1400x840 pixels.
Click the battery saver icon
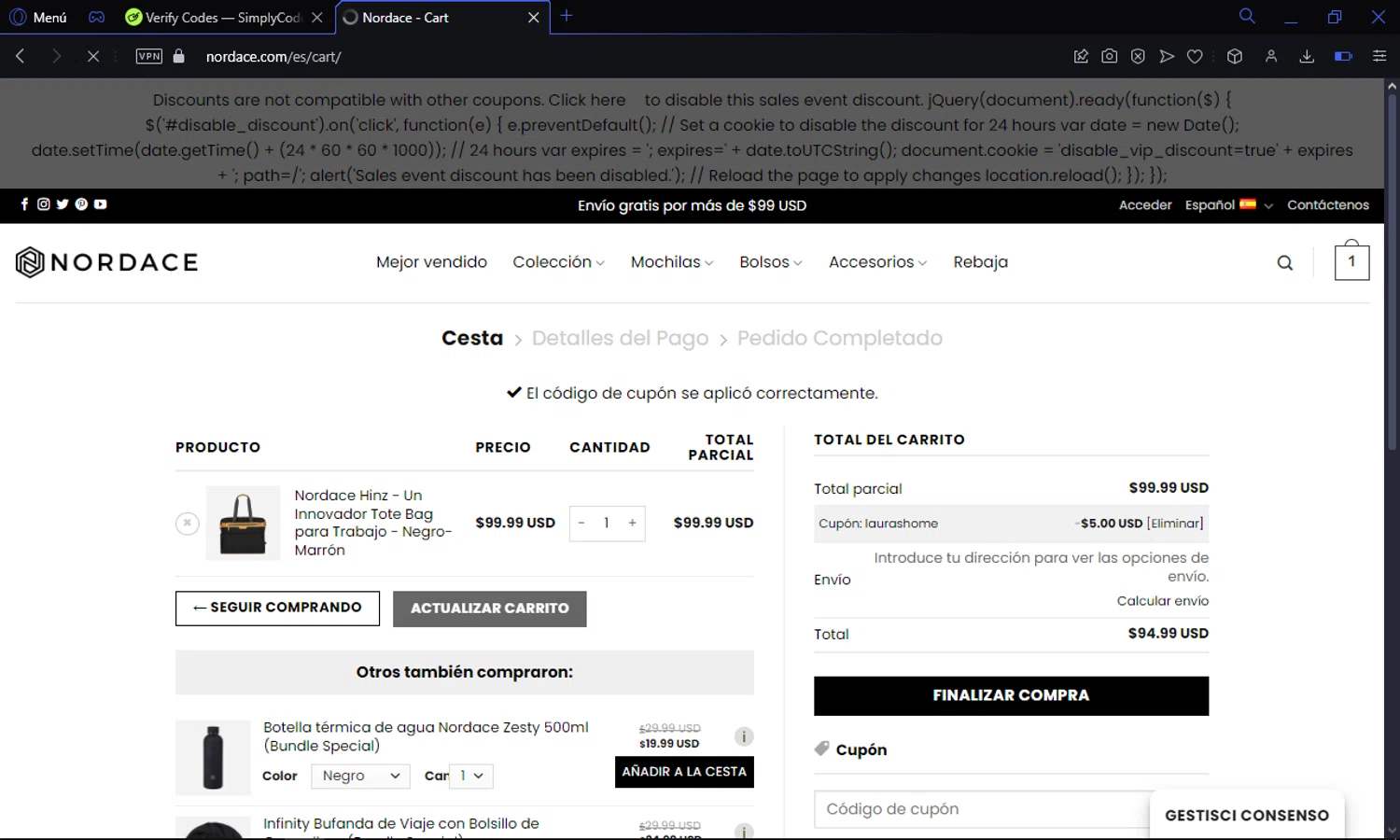point(1343,56)
